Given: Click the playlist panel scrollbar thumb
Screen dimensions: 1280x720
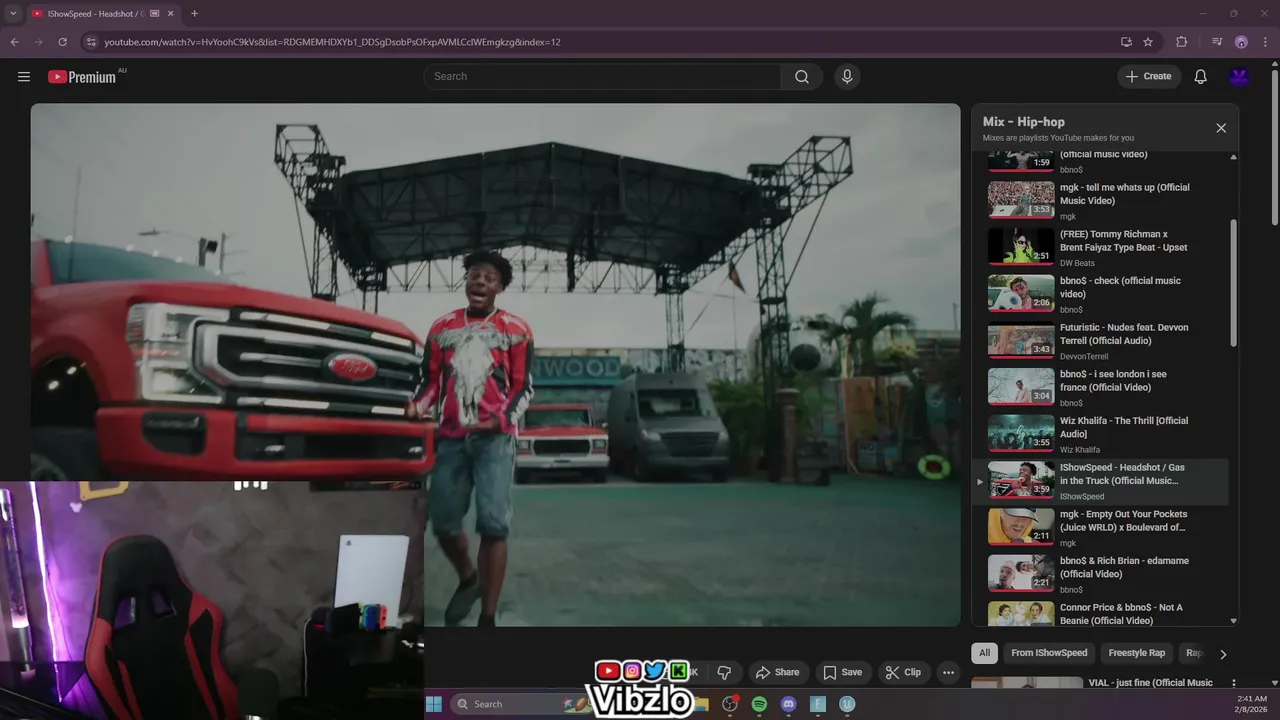Looking at the screenshot, I should [1233, 282].
